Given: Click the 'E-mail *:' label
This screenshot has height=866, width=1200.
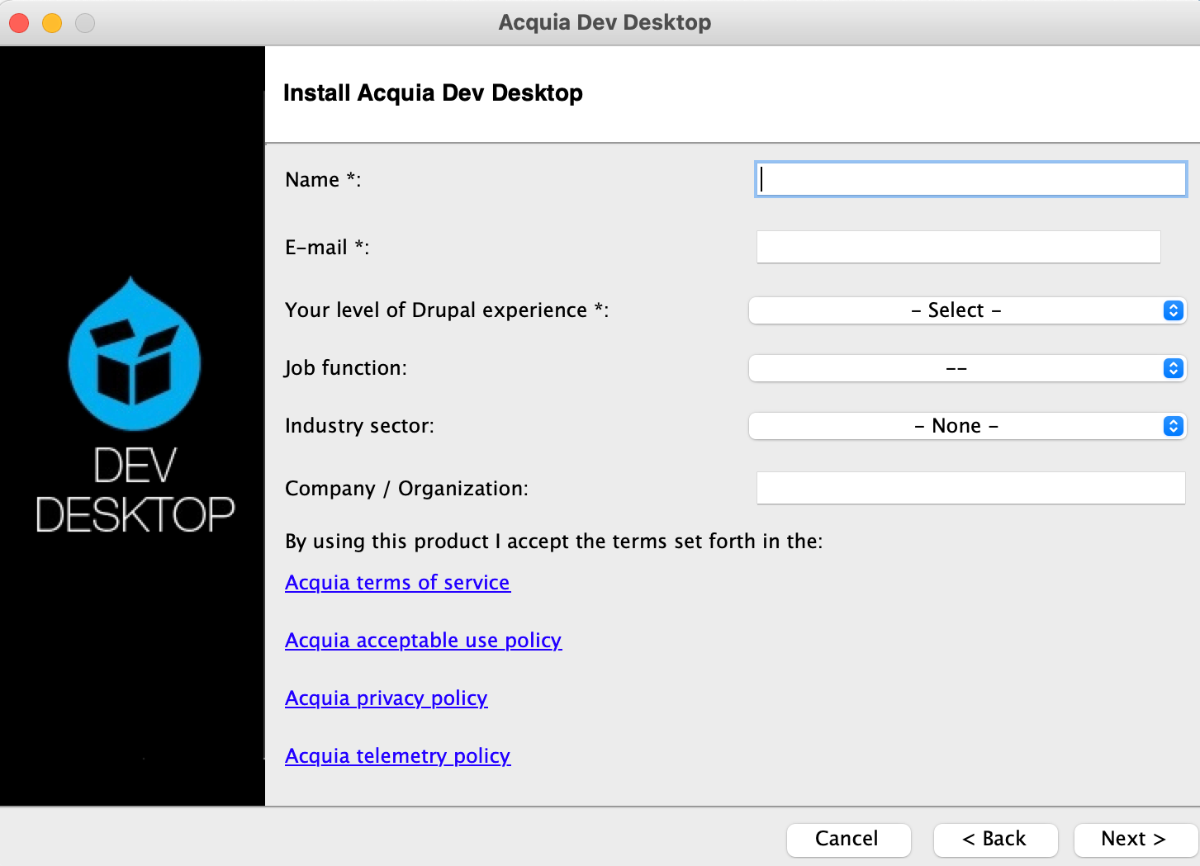Looking at the screenshot, I should [x=327, y=247].
